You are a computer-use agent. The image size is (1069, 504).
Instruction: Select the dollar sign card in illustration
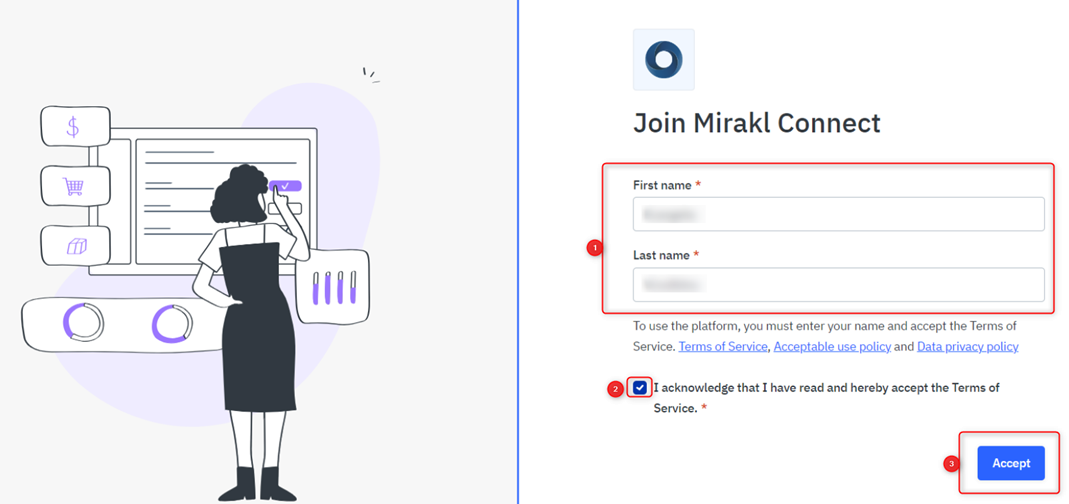(x=75, y=126)
